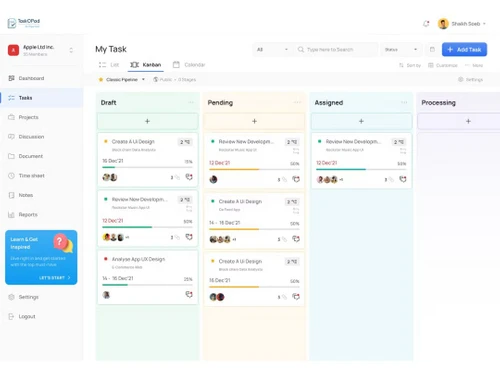Open Tasks in the sidebar
The height and width of the screenshot is (375, 500).
[x=41, y=98]
